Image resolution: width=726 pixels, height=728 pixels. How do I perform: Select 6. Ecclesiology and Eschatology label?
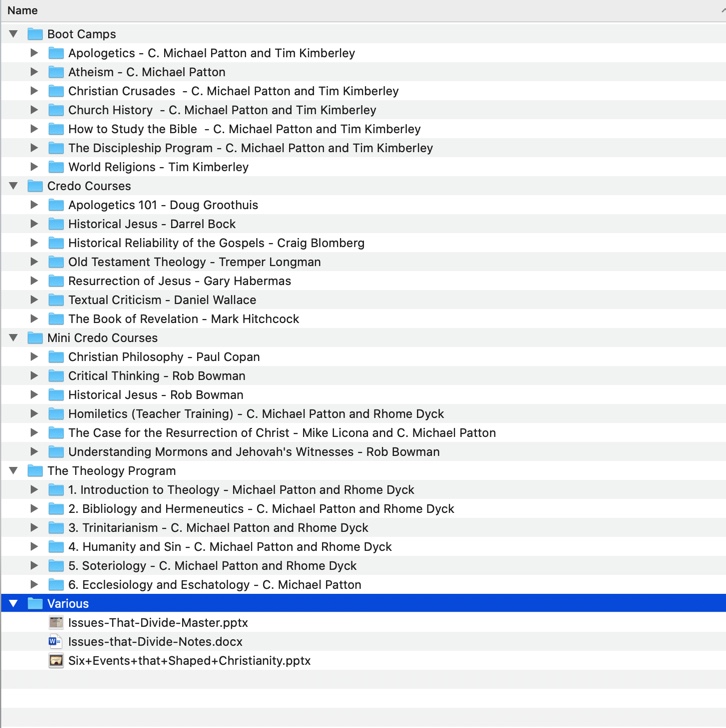[214, 584]
